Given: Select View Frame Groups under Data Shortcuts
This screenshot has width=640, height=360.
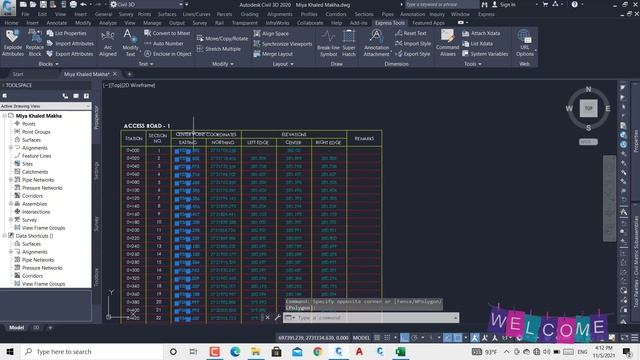Looking at the screenshot, I should [x=43, y=284].
